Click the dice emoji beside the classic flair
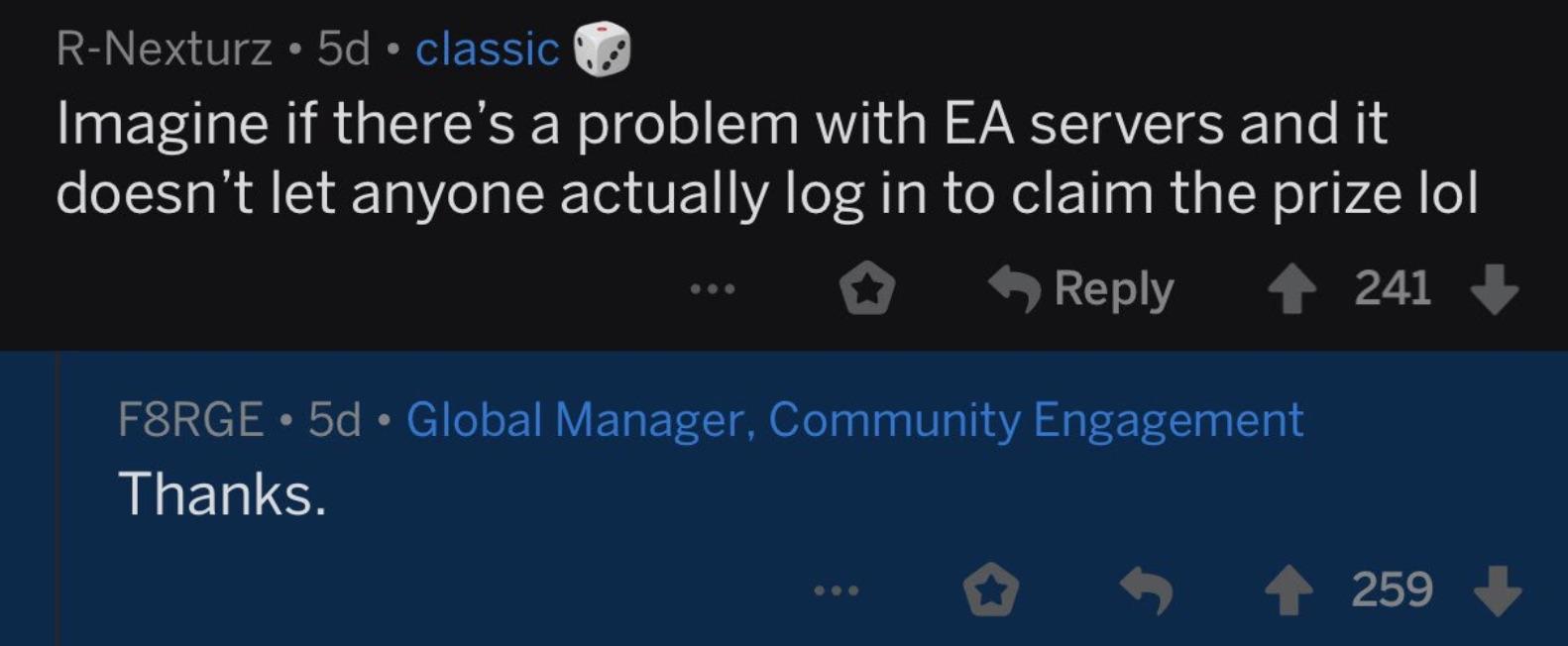This screenshot has width=1568, height=646. pos(602,49)
